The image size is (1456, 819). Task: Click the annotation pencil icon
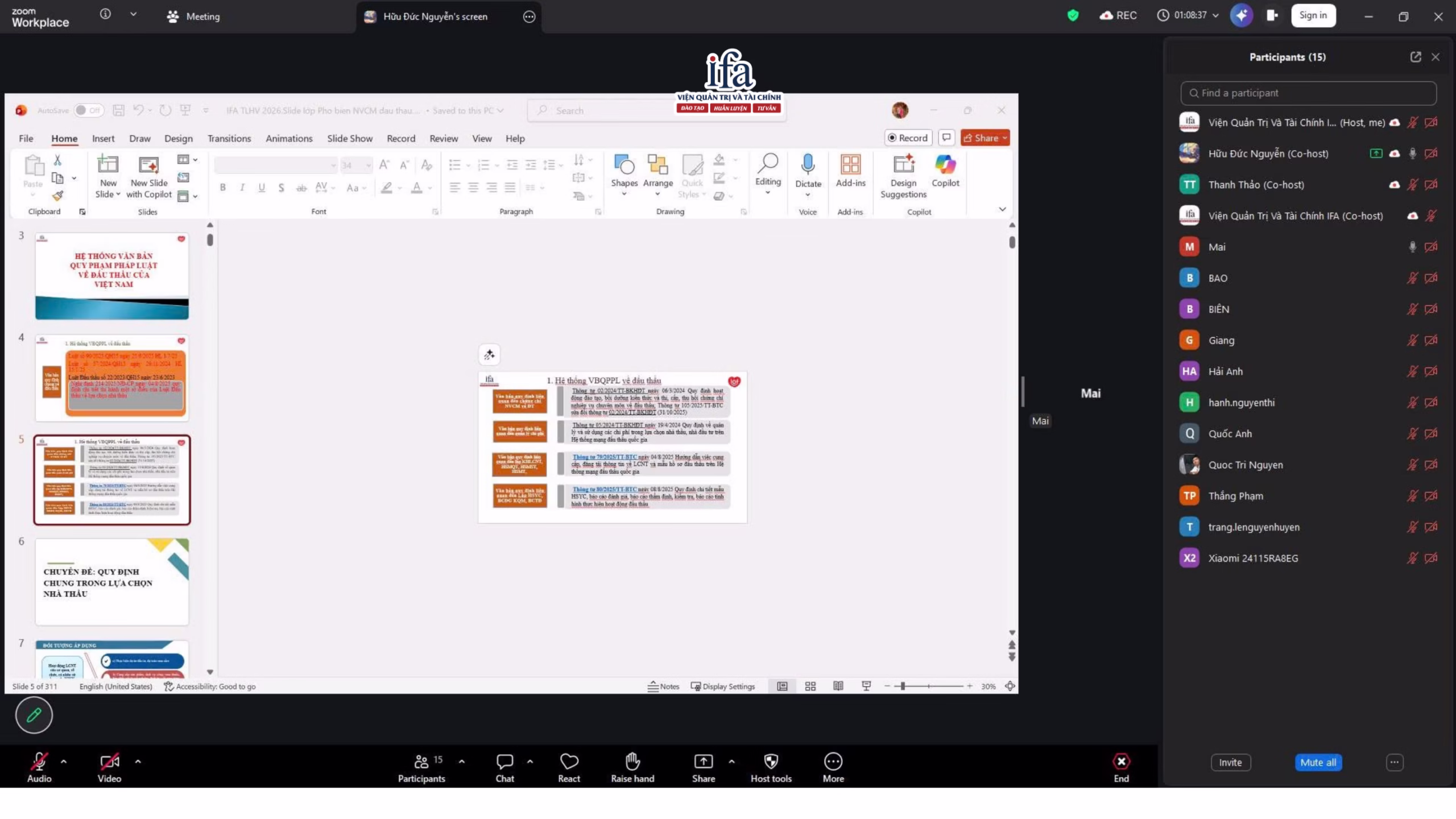[34, 715]
